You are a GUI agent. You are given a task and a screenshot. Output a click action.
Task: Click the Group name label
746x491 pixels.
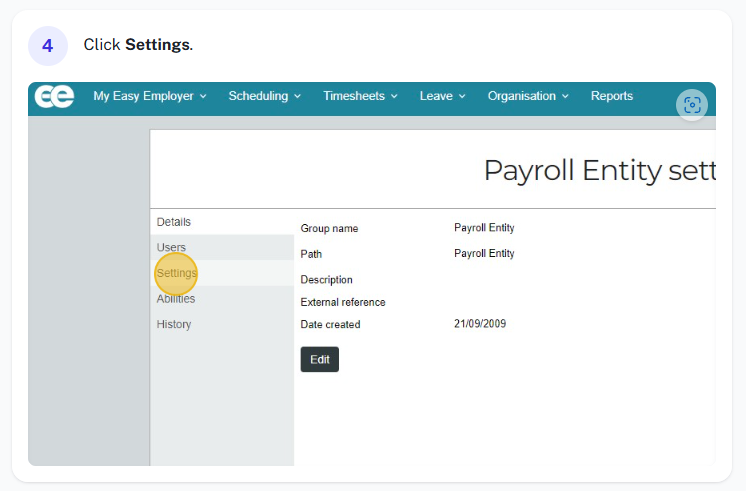329,228
